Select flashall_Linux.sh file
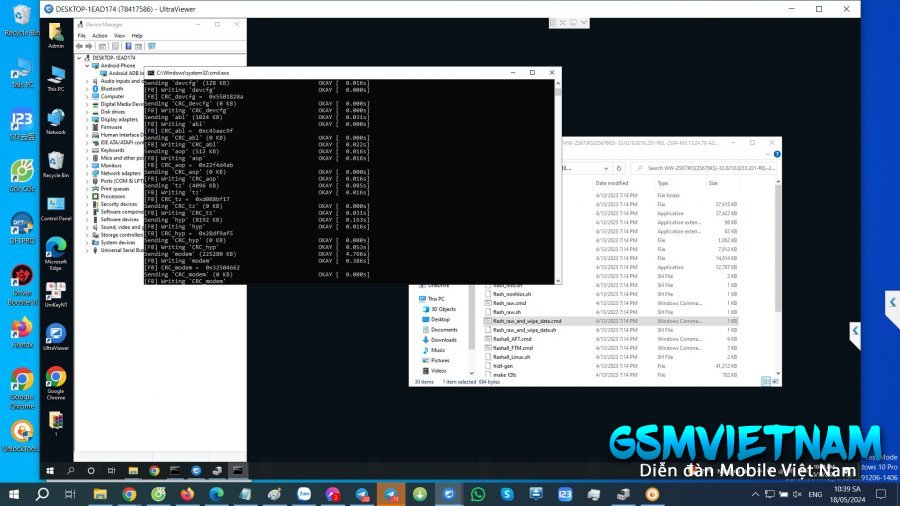Viewport: 900px width, 506px height. click(x=511, y=357)
